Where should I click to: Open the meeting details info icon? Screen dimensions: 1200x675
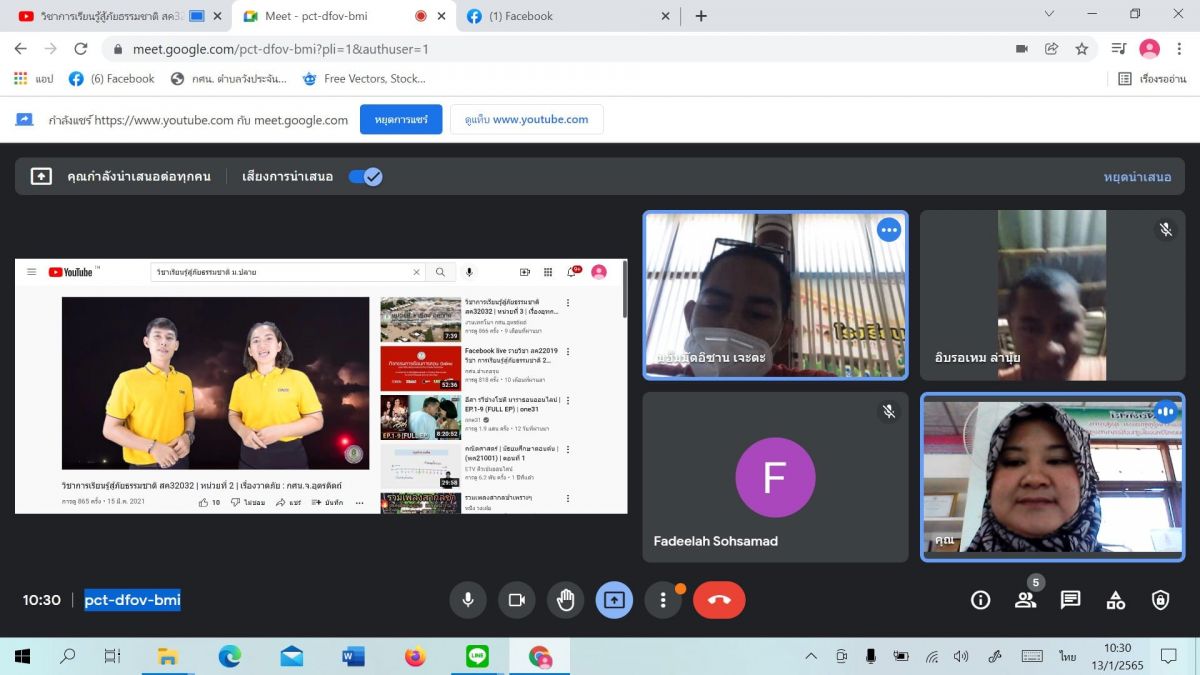(x=981, y=600)
